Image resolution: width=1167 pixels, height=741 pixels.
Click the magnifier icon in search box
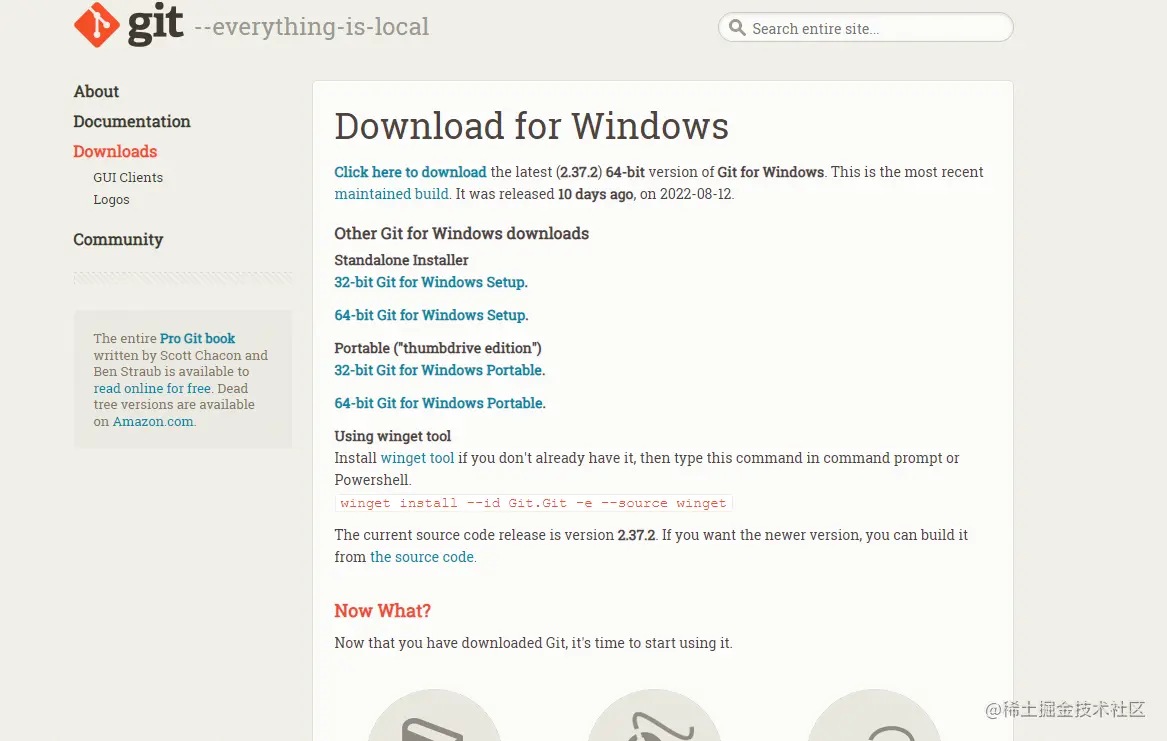tap(737, 28)
